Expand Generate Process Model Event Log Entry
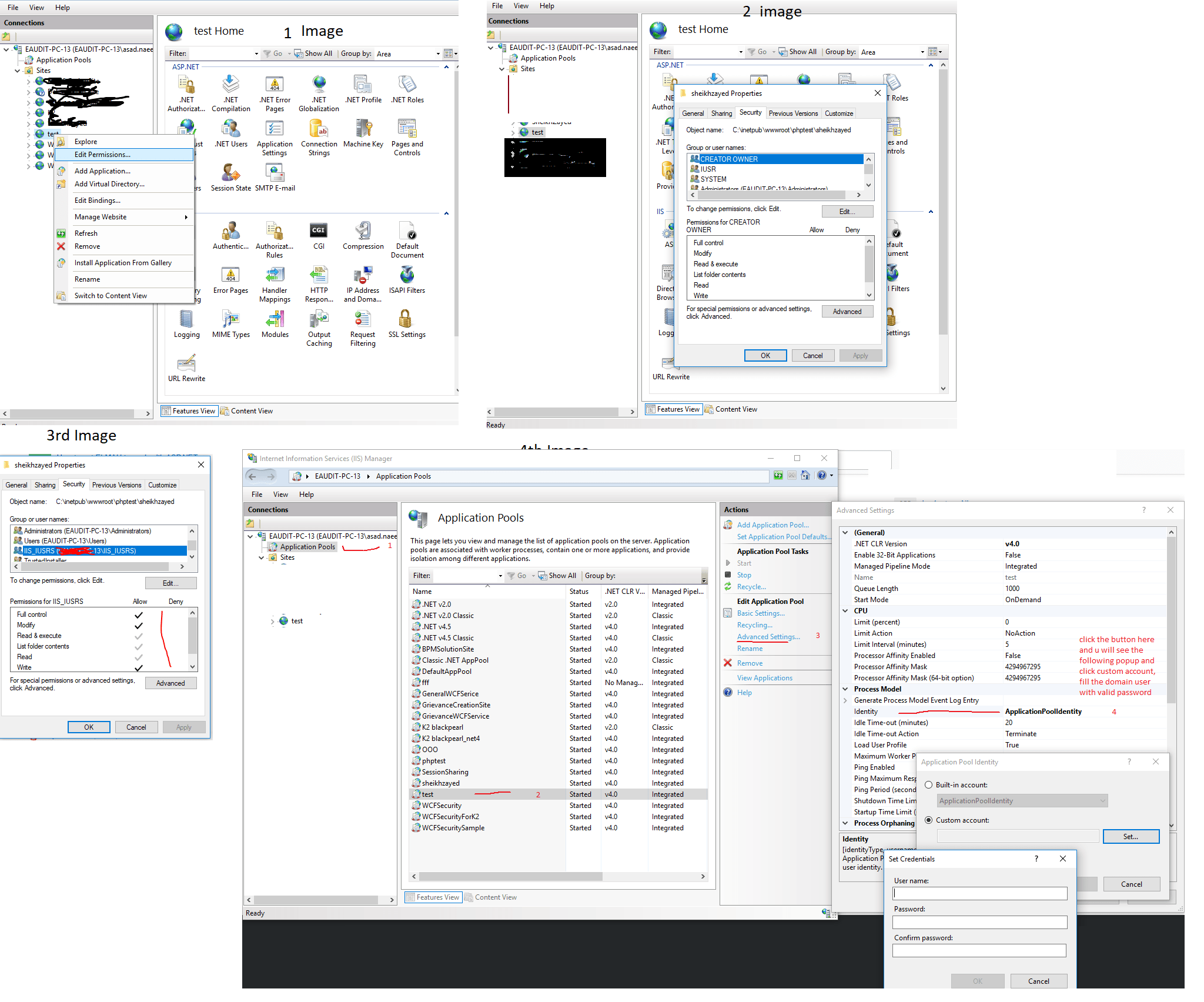 [845, 700]
